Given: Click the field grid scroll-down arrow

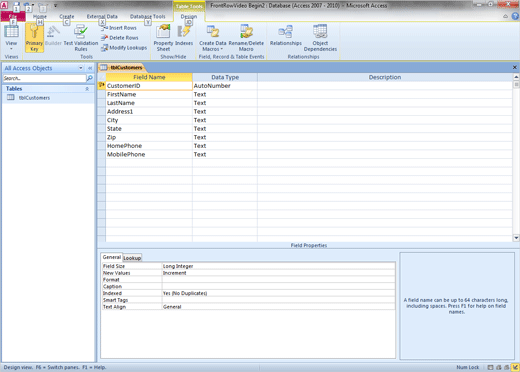Looking at the screenshot, I should [516, 238].
